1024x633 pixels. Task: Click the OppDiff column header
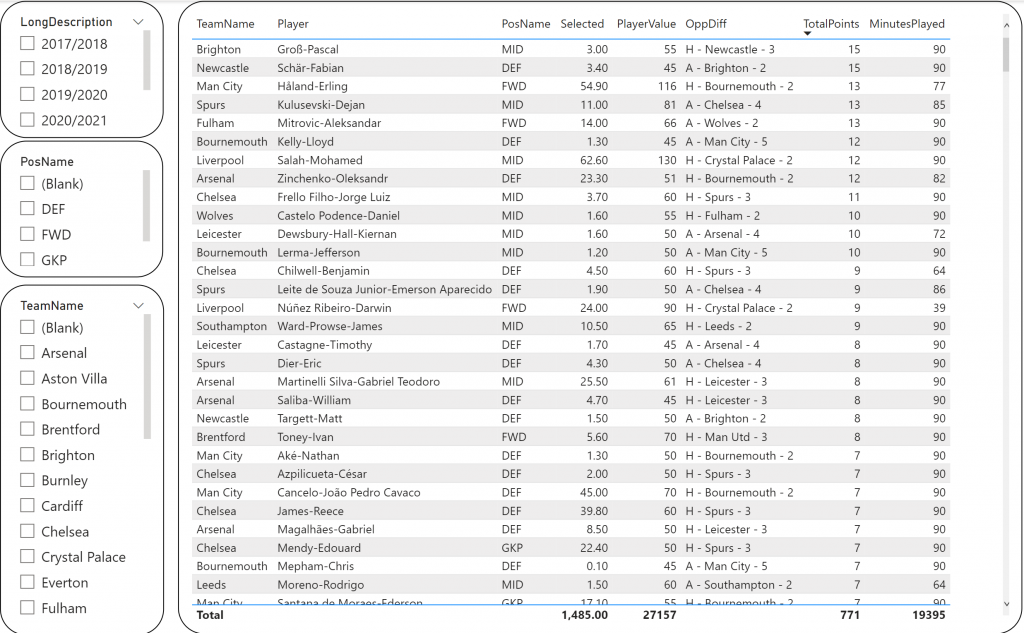click(705, 24)
